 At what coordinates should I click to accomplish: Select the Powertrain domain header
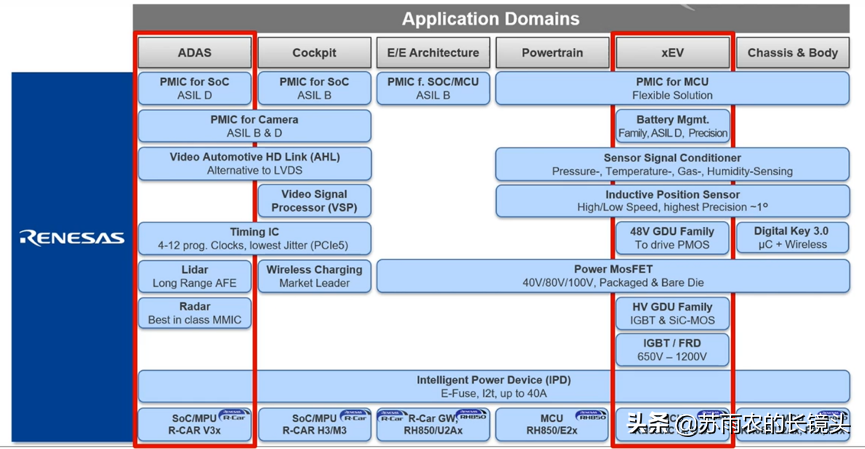click(552, 53)
